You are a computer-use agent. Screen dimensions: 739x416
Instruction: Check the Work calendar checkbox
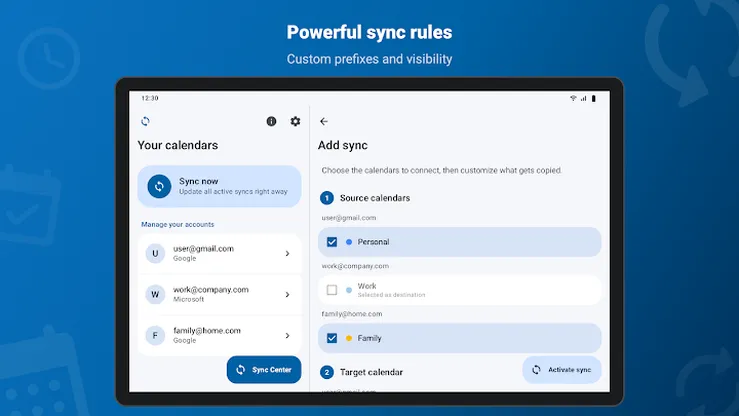pyautogui.click(x=332, y=290)
